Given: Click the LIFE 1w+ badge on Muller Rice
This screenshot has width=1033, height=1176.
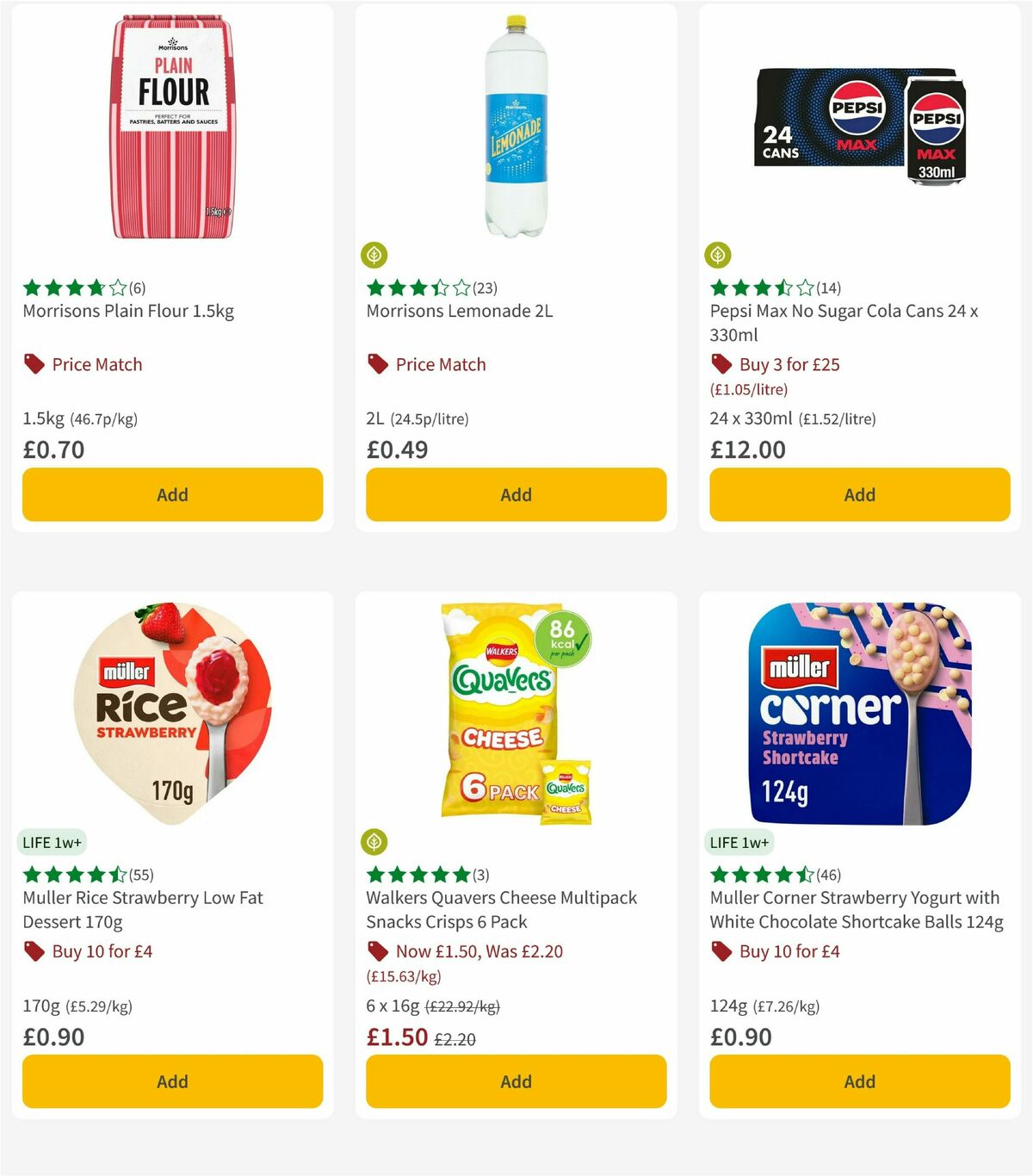Looking at the screenshot, I should (53, 842).
